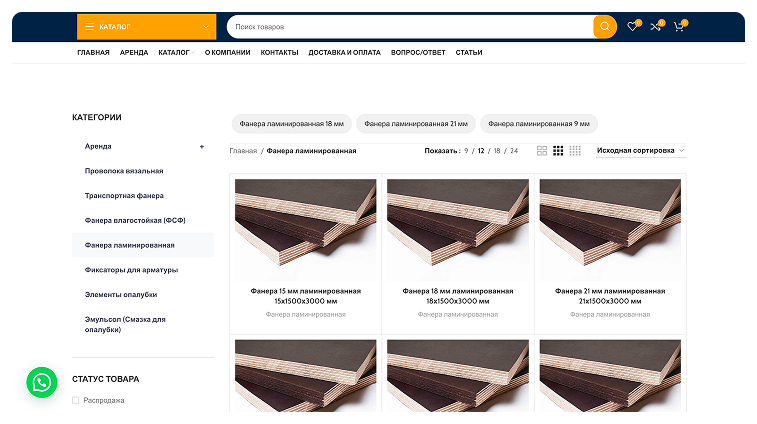Open the shopping cart icon

tap(678, 27)
